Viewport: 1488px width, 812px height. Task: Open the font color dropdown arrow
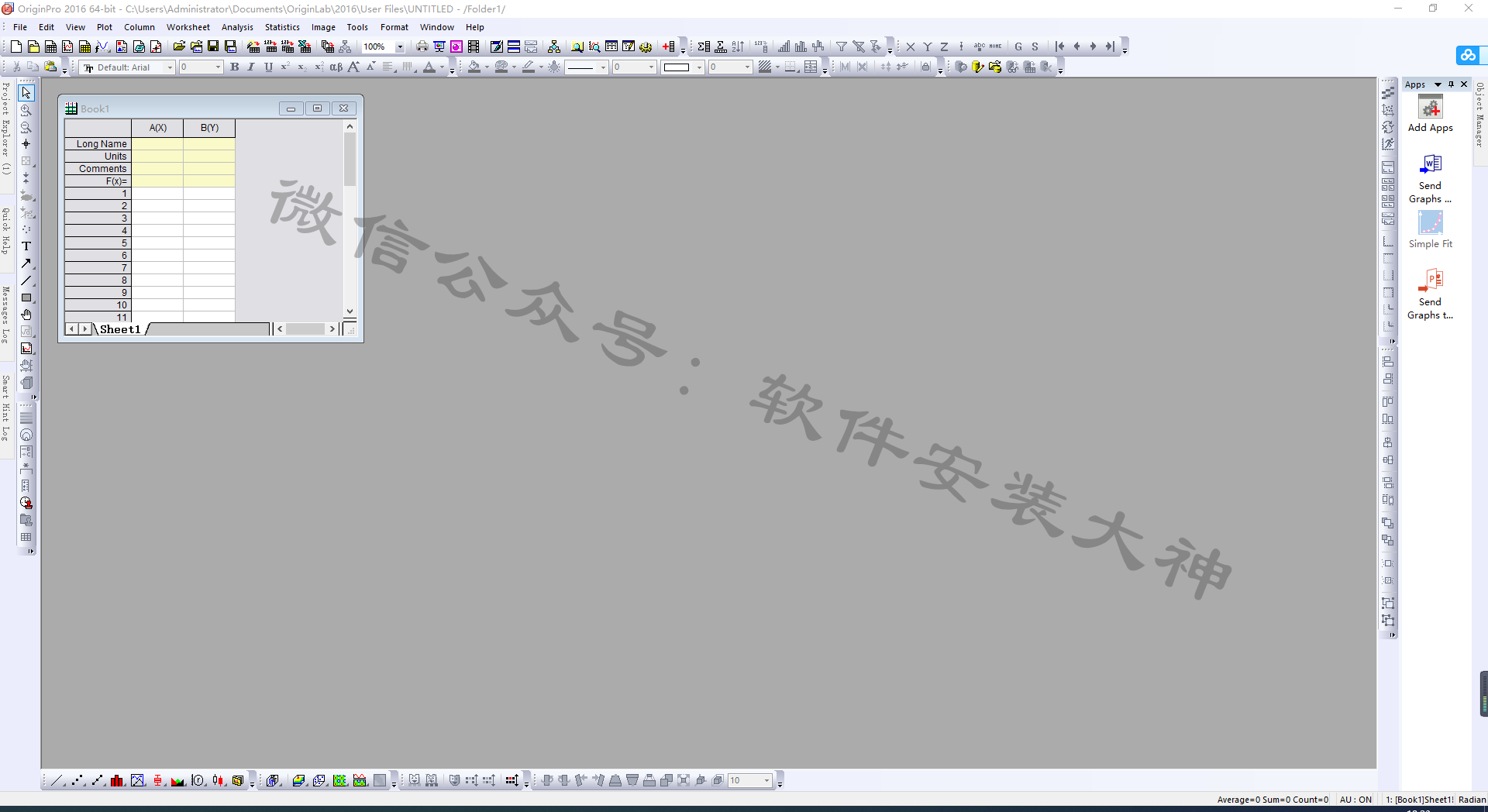pos(443,67)
